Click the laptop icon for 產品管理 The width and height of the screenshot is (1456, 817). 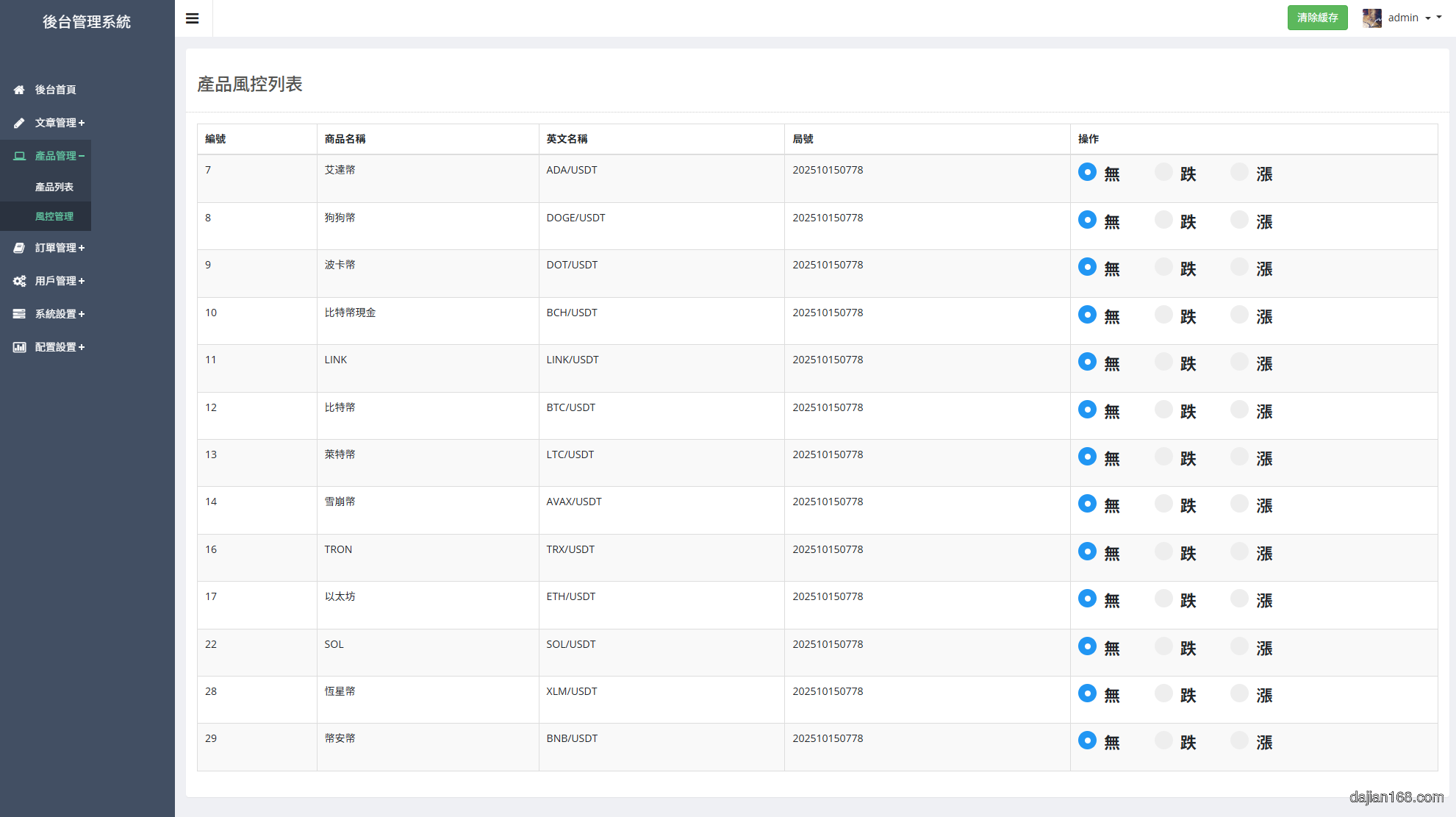point(19,156)
